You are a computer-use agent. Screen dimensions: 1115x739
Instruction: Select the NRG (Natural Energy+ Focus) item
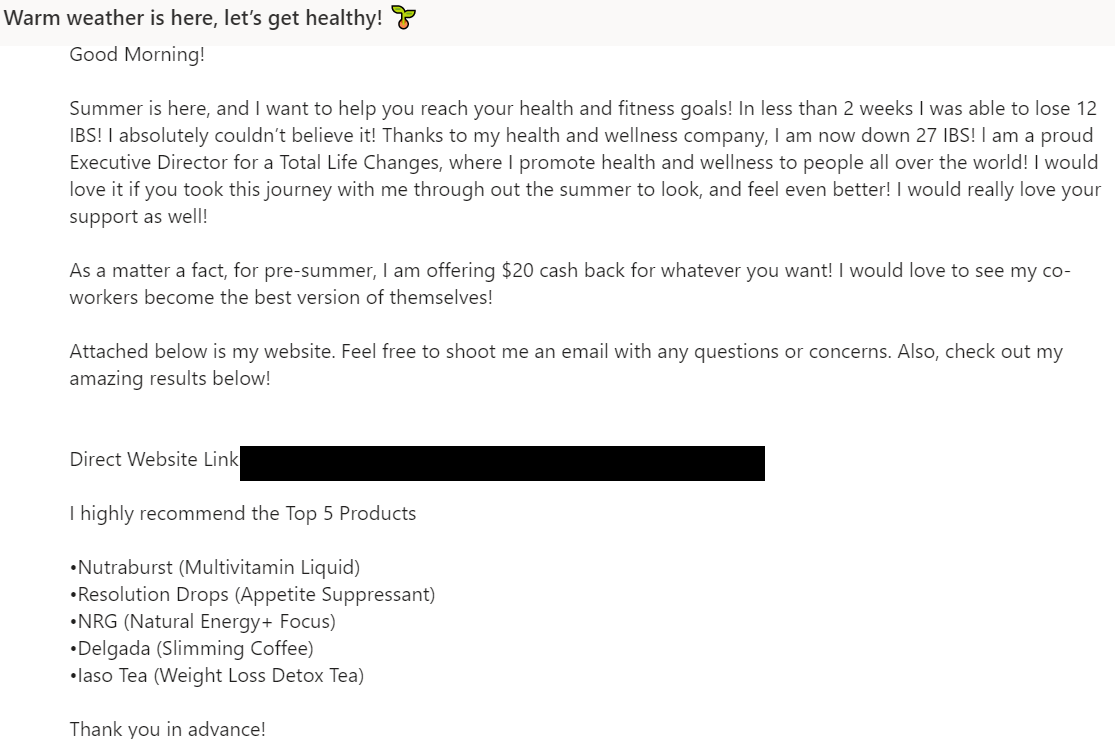pyautogui.click(x=203, y=622)
